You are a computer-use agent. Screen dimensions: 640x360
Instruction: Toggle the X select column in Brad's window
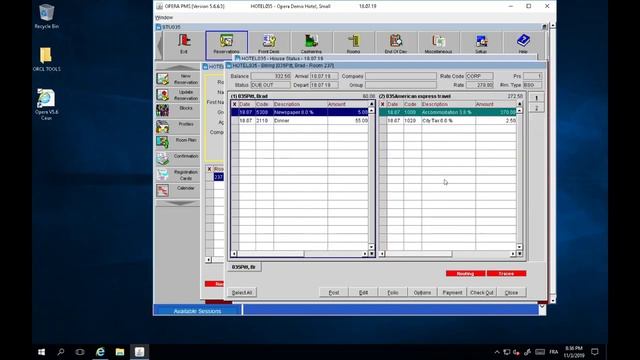[x=234, y=104]
